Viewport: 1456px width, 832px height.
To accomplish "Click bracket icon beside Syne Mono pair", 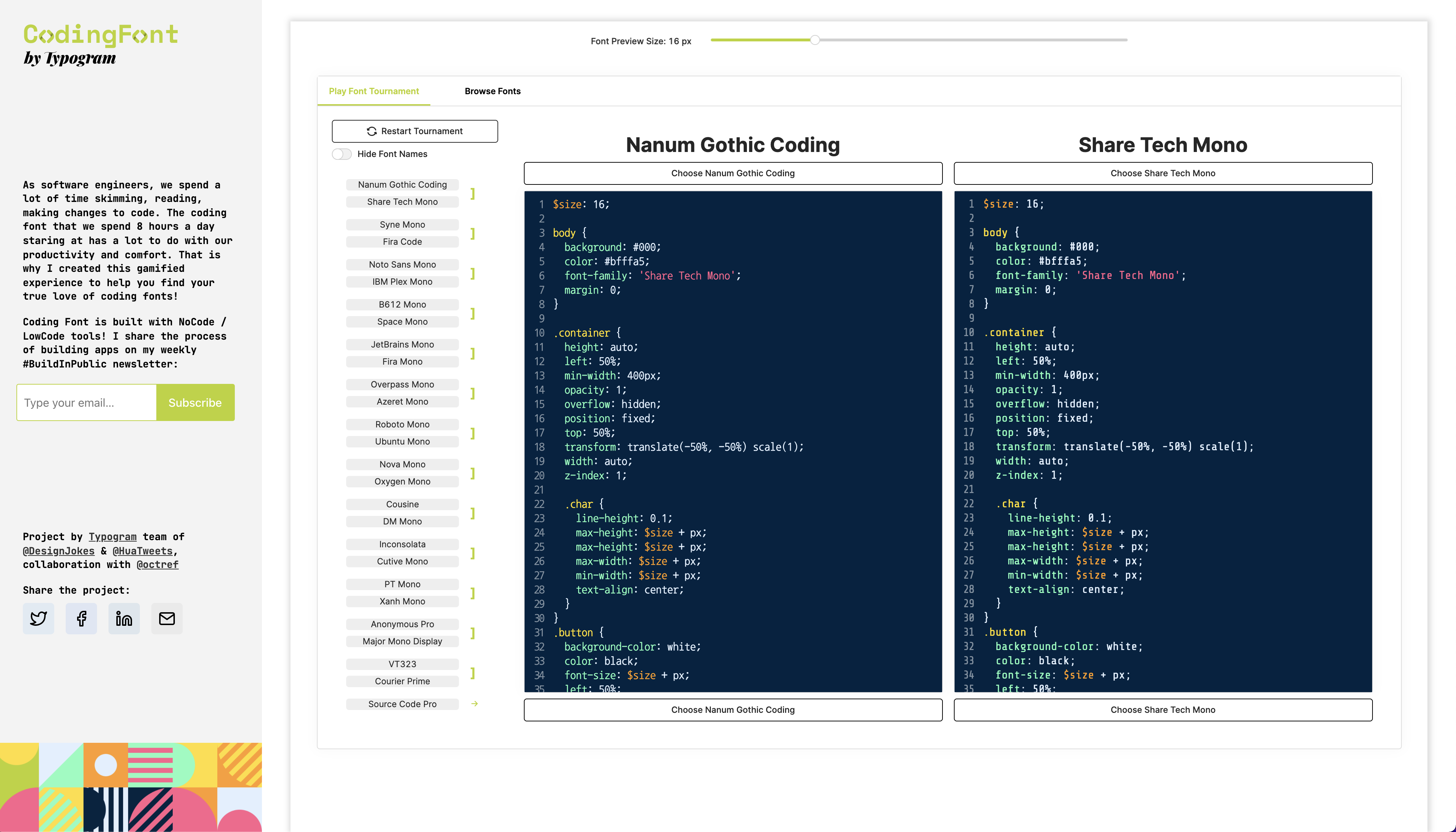I will 472,234.
